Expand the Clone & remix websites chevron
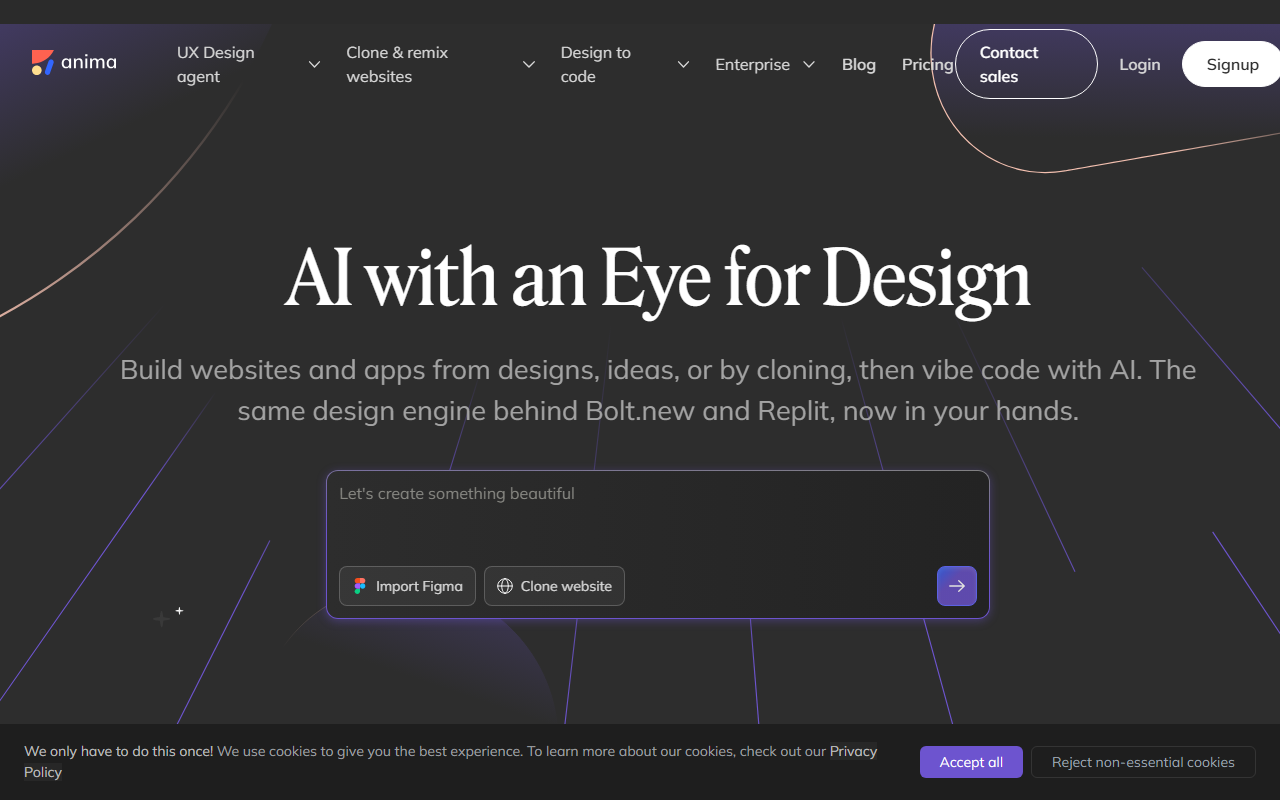Image resolution: width=1280 pixels, height=800 pixels. 529,64
